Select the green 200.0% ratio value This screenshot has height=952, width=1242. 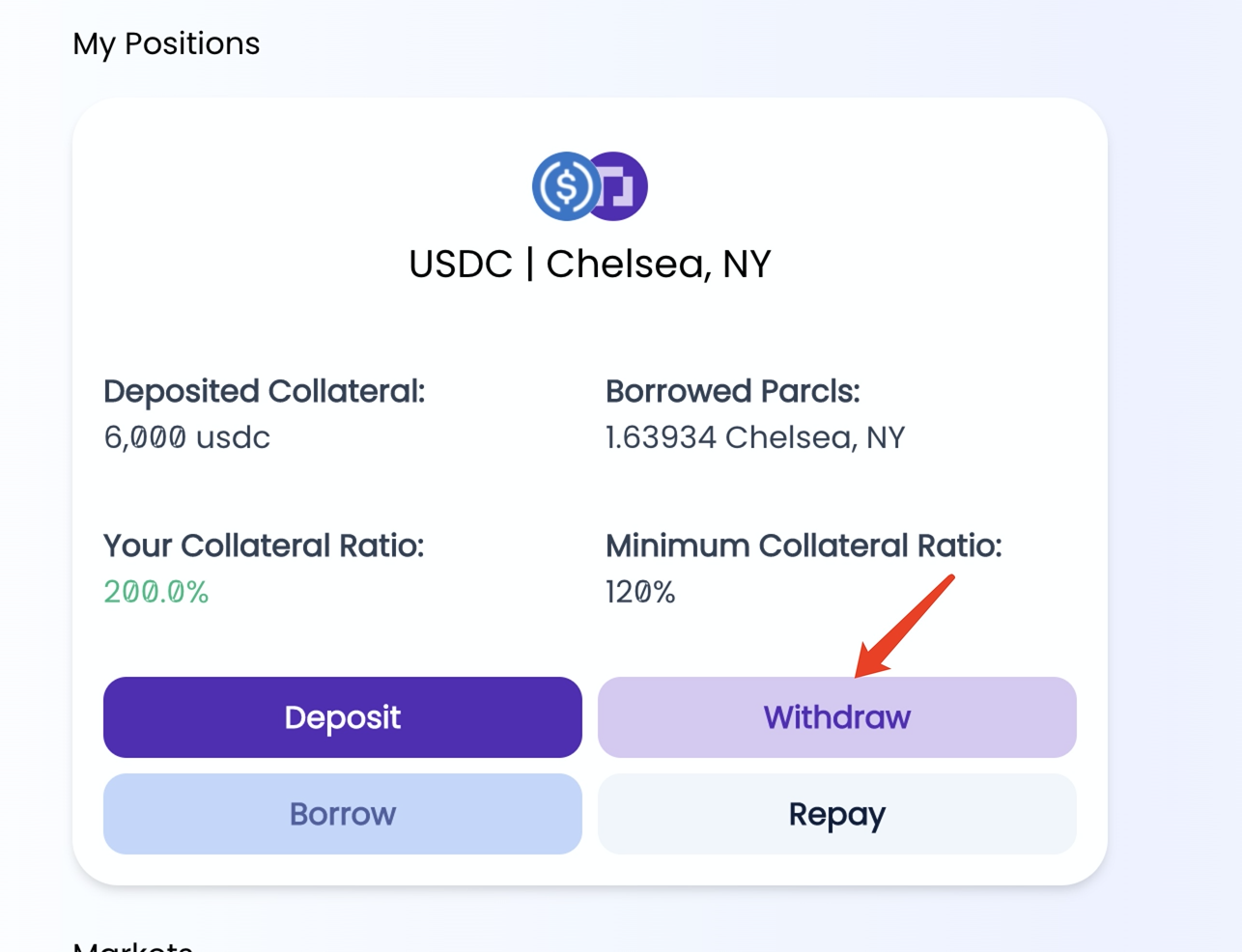(x=156, y=592)
